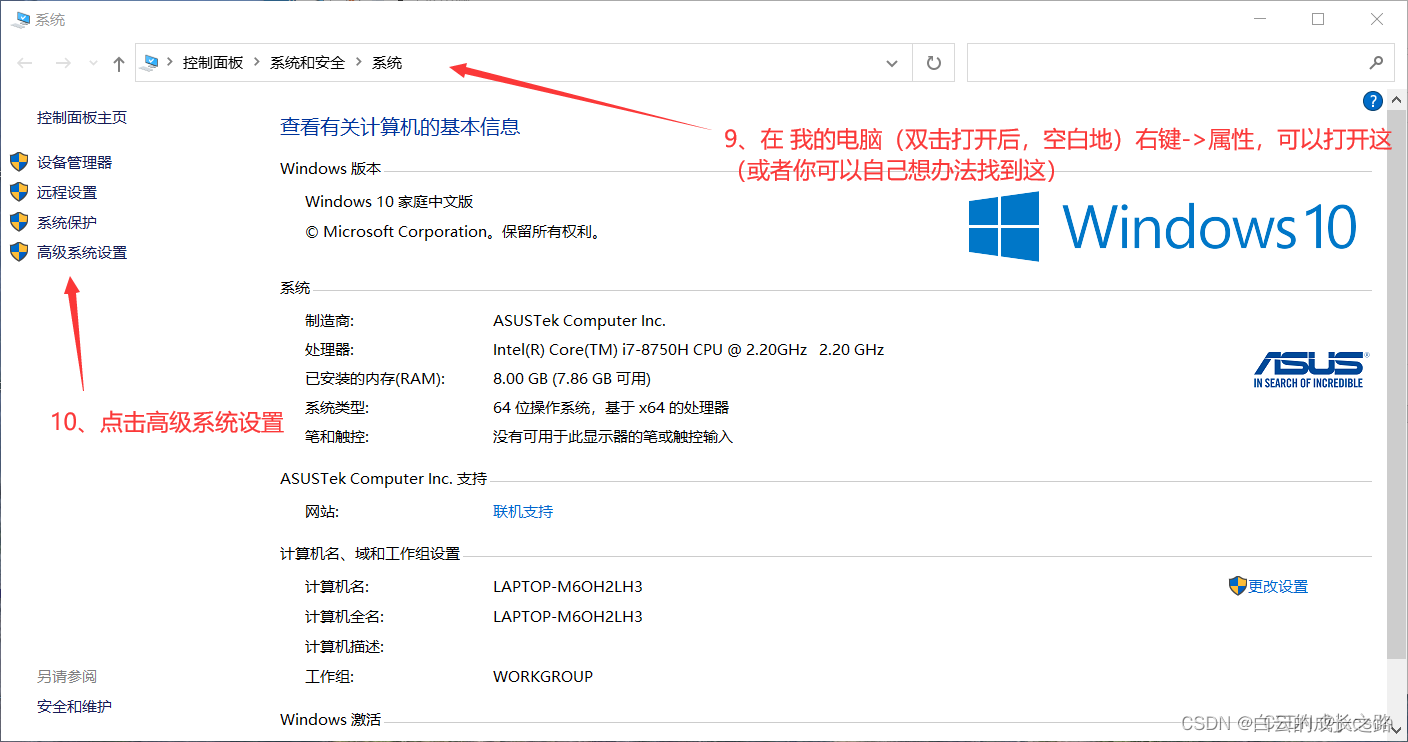Screen dimensions: 1408x742
Task: Open 高级系统设置 link
Action: (x=82, y=252)
